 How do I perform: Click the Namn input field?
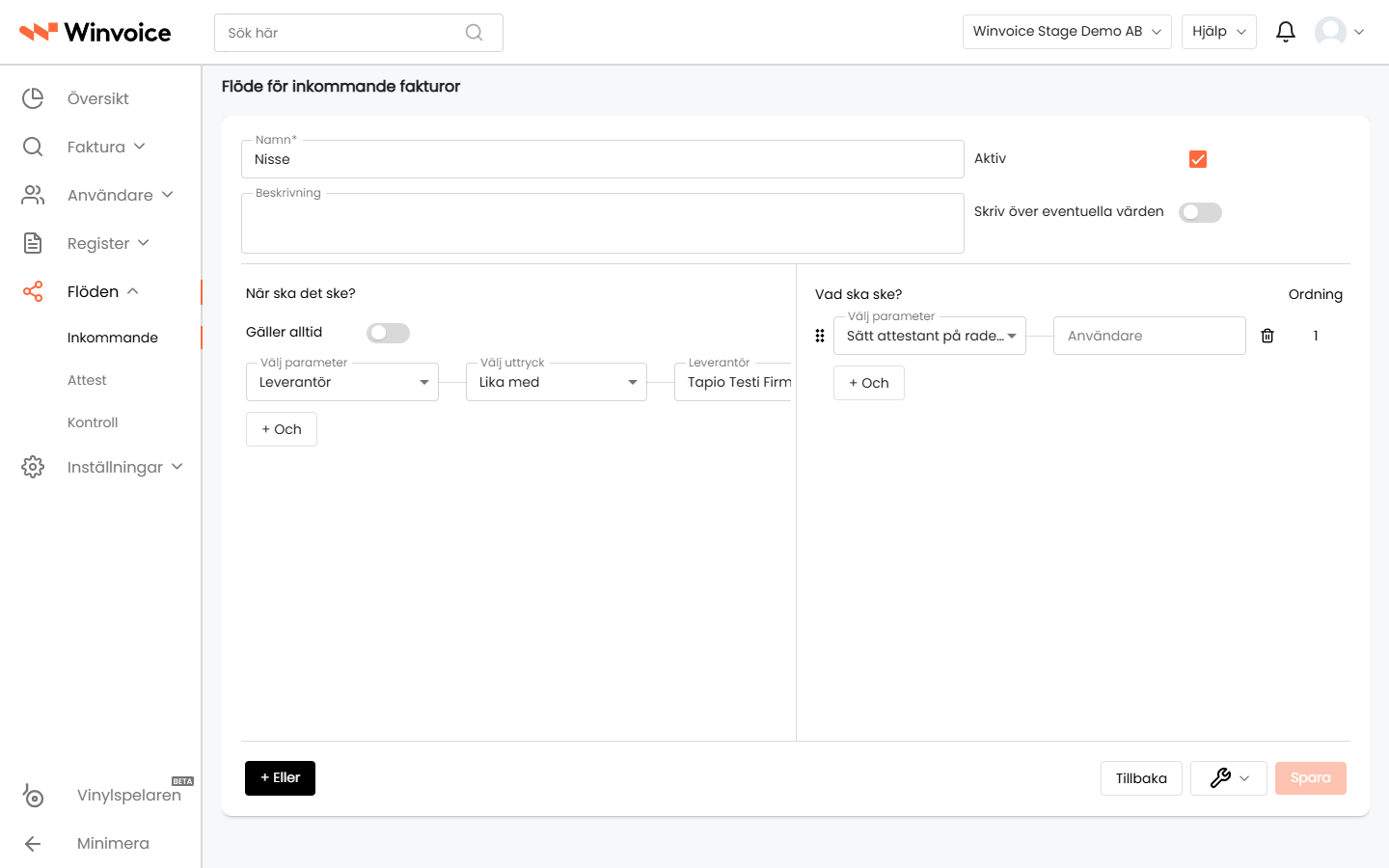[603, 159]
